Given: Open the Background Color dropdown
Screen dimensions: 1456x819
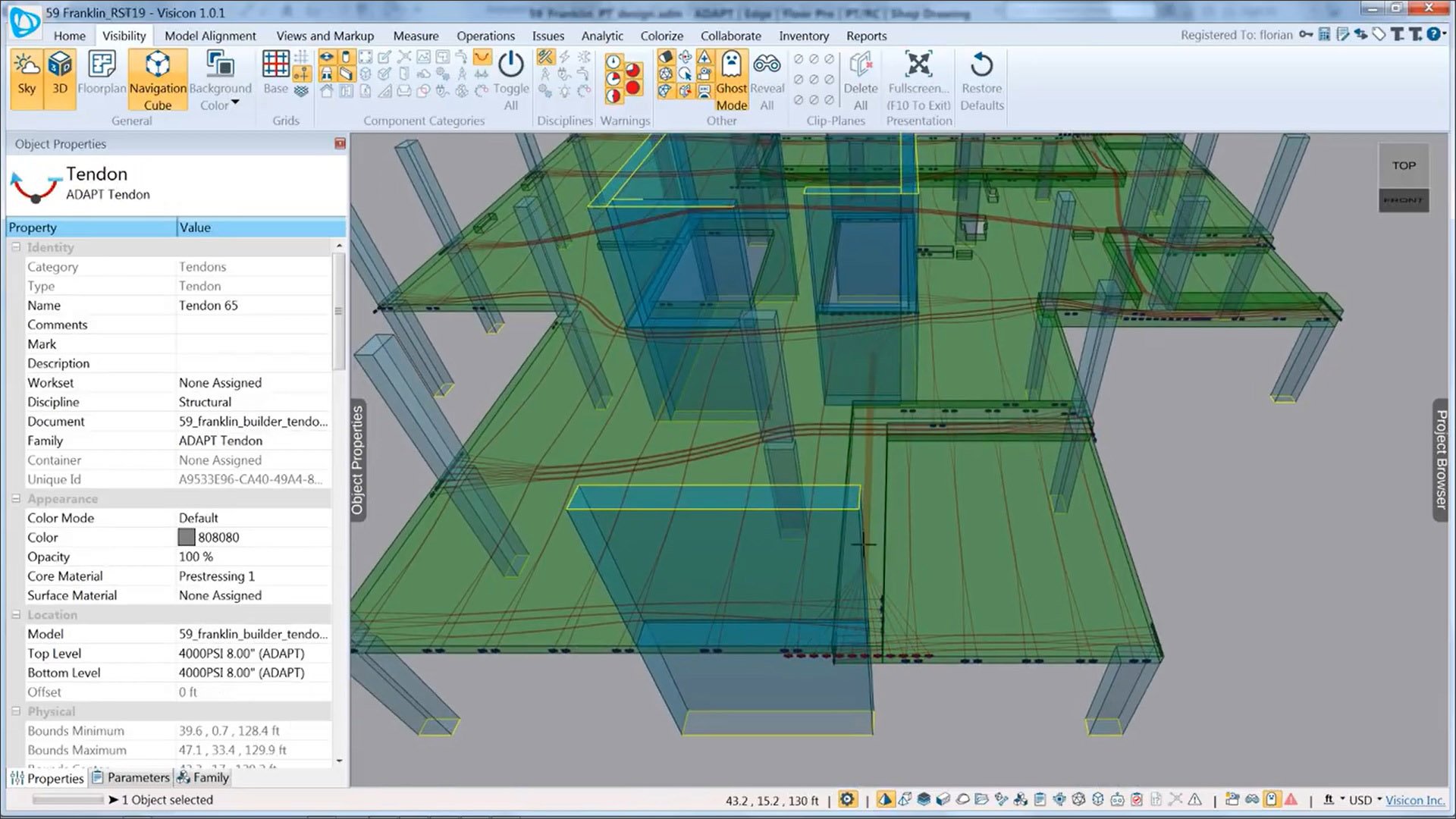Looking at the screenshot, I should click(220, 80).
